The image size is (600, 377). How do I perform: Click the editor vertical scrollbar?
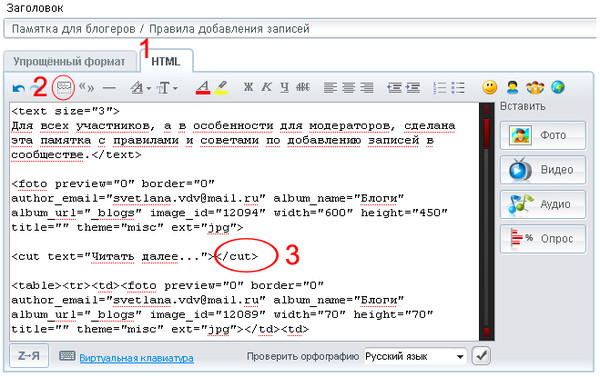pos(486,221)
